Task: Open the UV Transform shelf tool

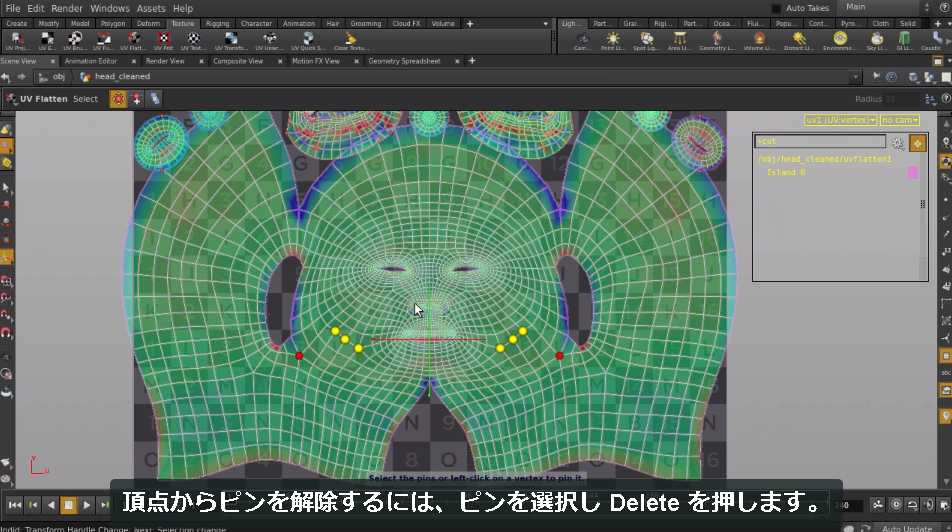Action: (231, 41)
